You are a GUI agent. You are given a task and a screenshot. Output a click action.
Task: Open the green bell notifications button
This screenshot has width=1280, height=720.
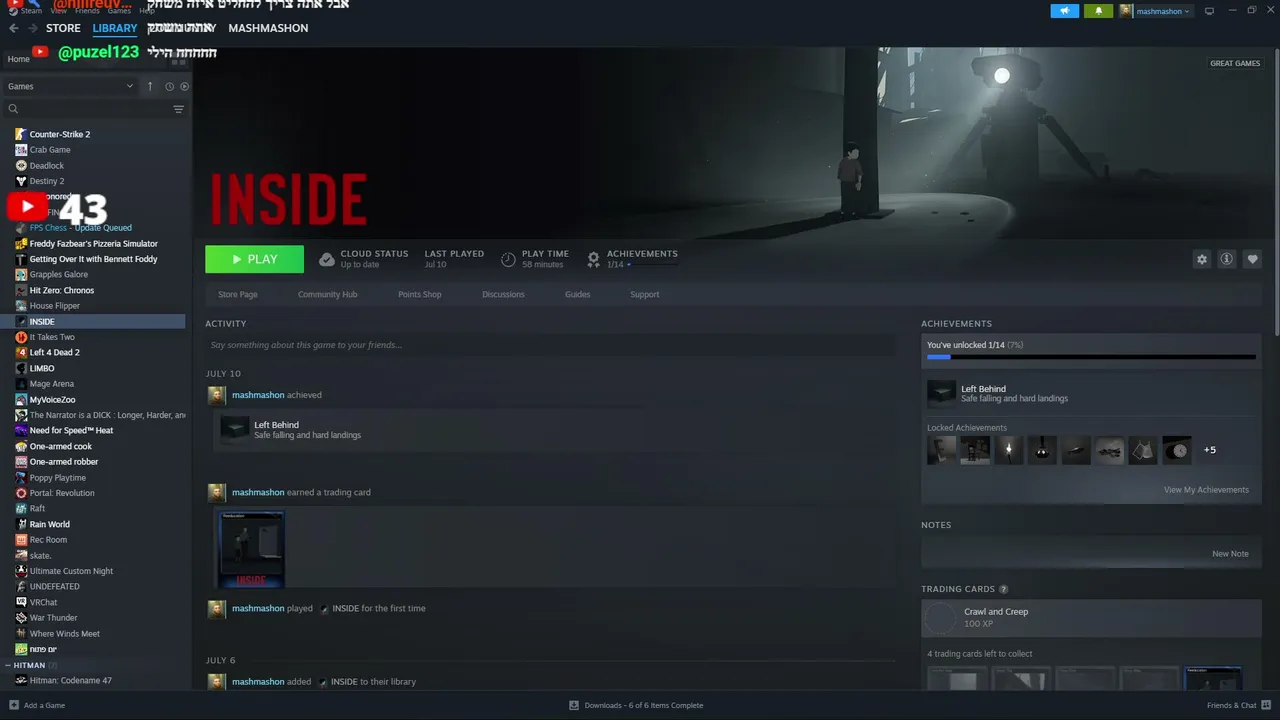pos(1098,11)
